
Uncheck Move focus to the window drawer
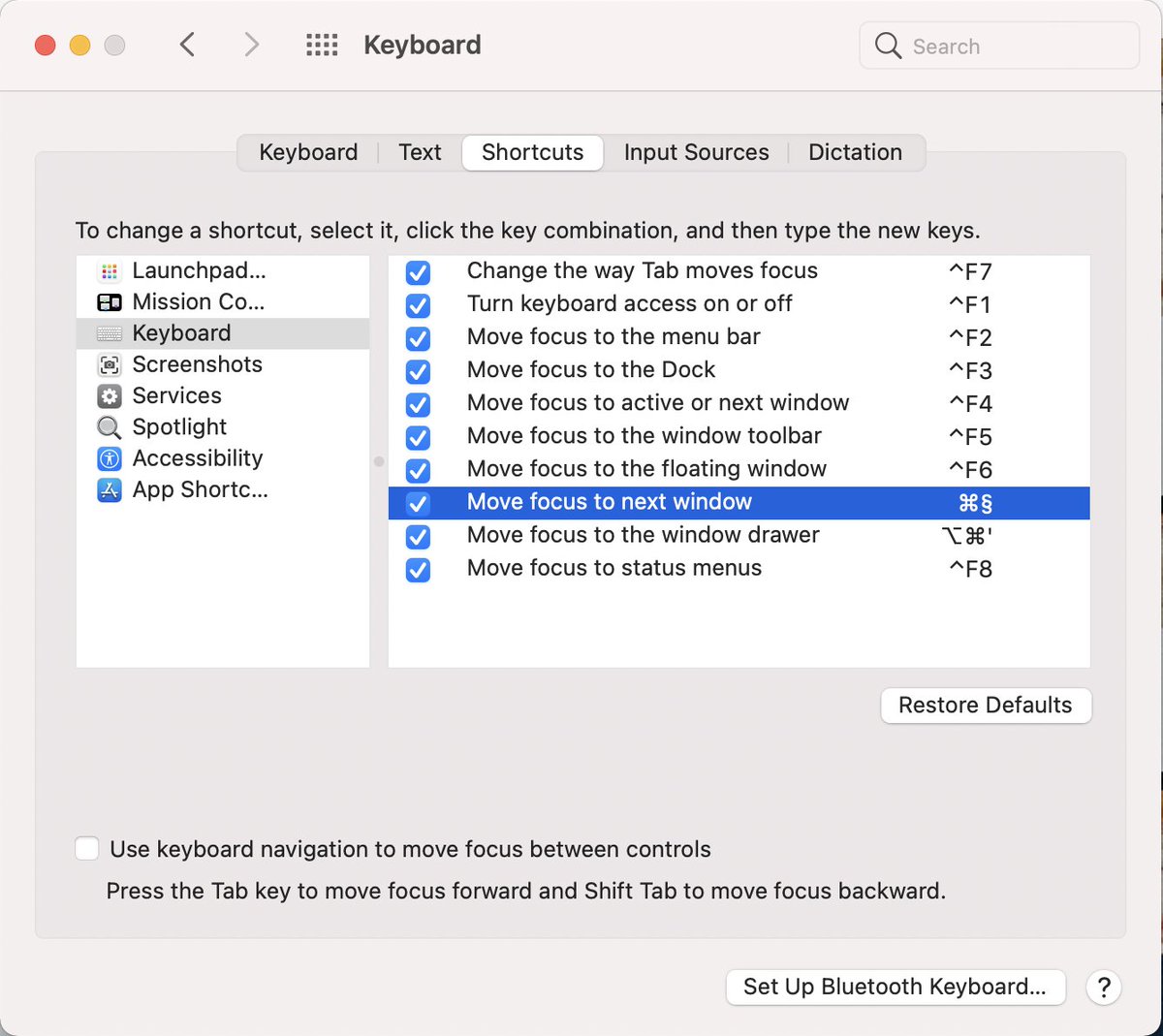tap(418, 536)
